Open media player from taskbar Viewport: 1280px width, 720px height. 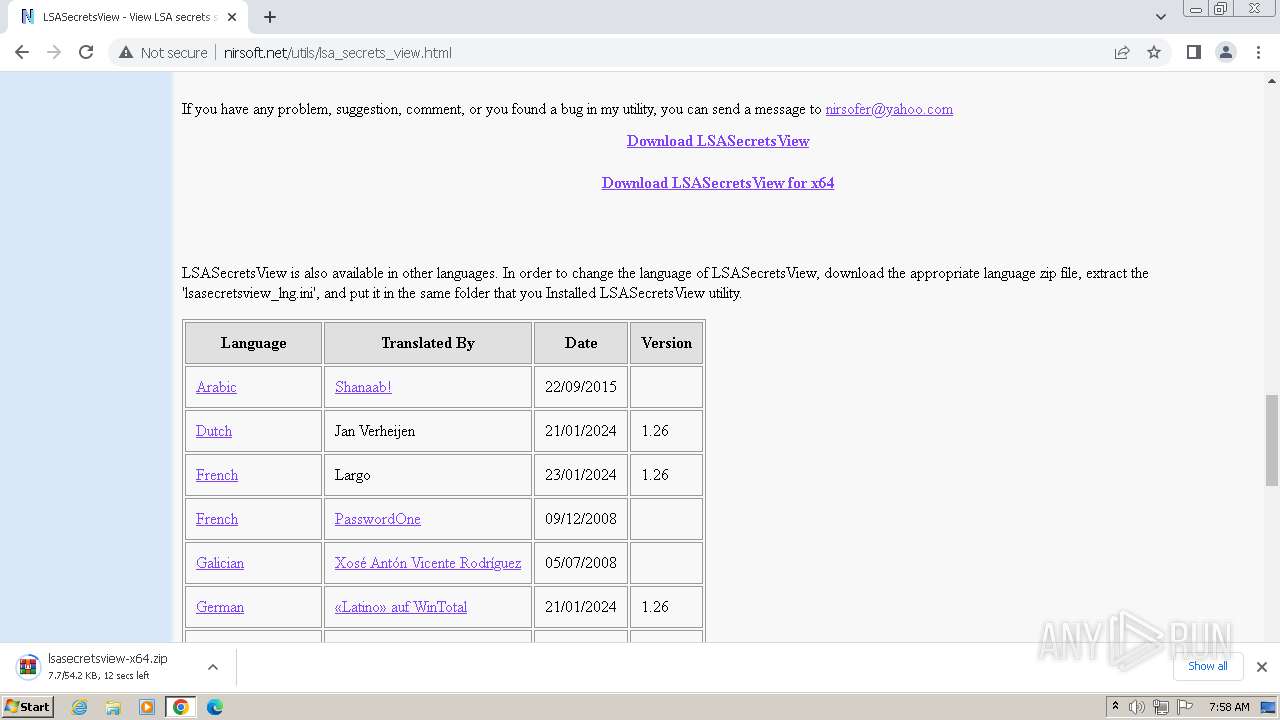click(x=147, y=707)
